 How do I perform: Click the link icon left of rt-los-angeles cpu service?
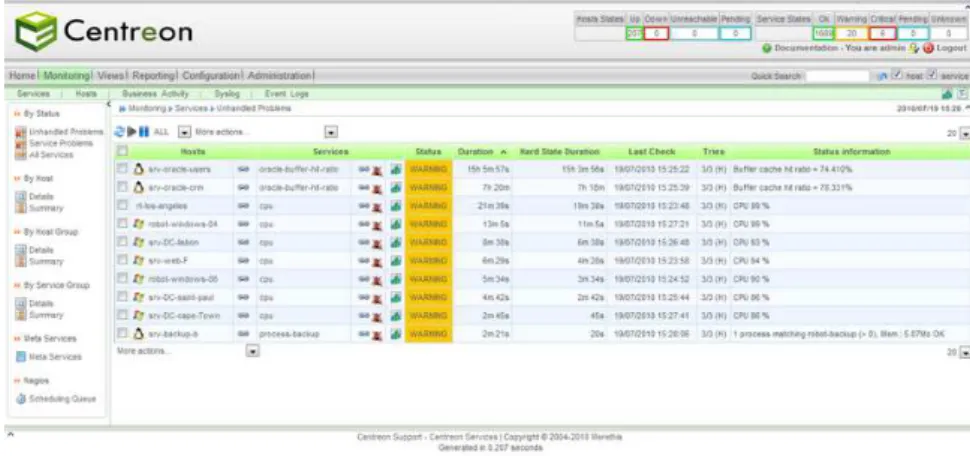tap(244, 205)
